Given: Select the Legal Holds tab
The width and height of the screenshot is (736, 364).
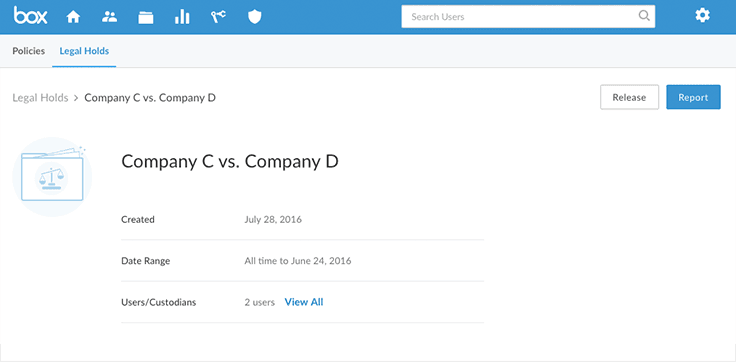Looking at the screenshot, I should click(84, 51).
